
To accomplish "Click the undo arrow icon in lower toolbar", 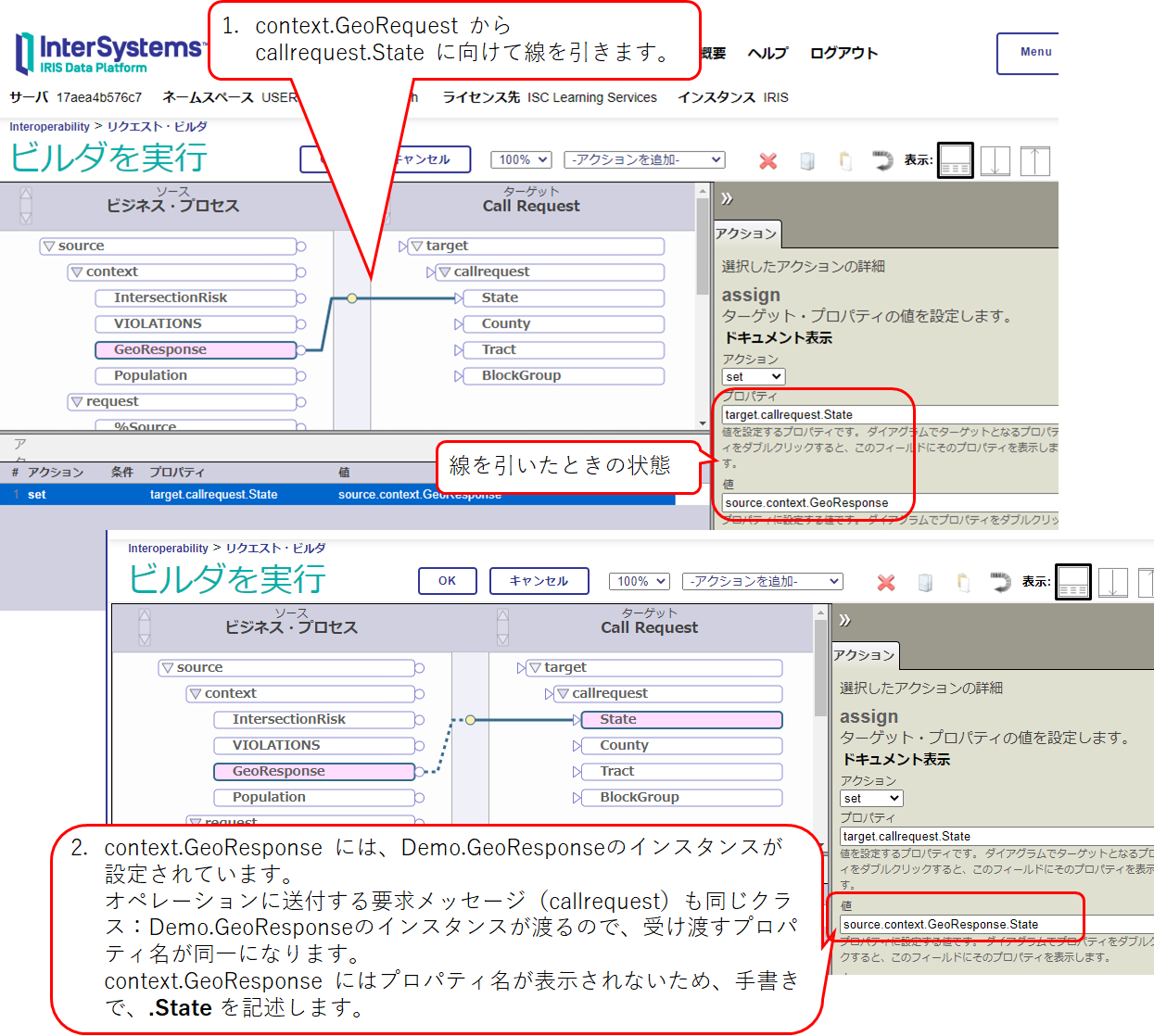I will click(1000, 582).
